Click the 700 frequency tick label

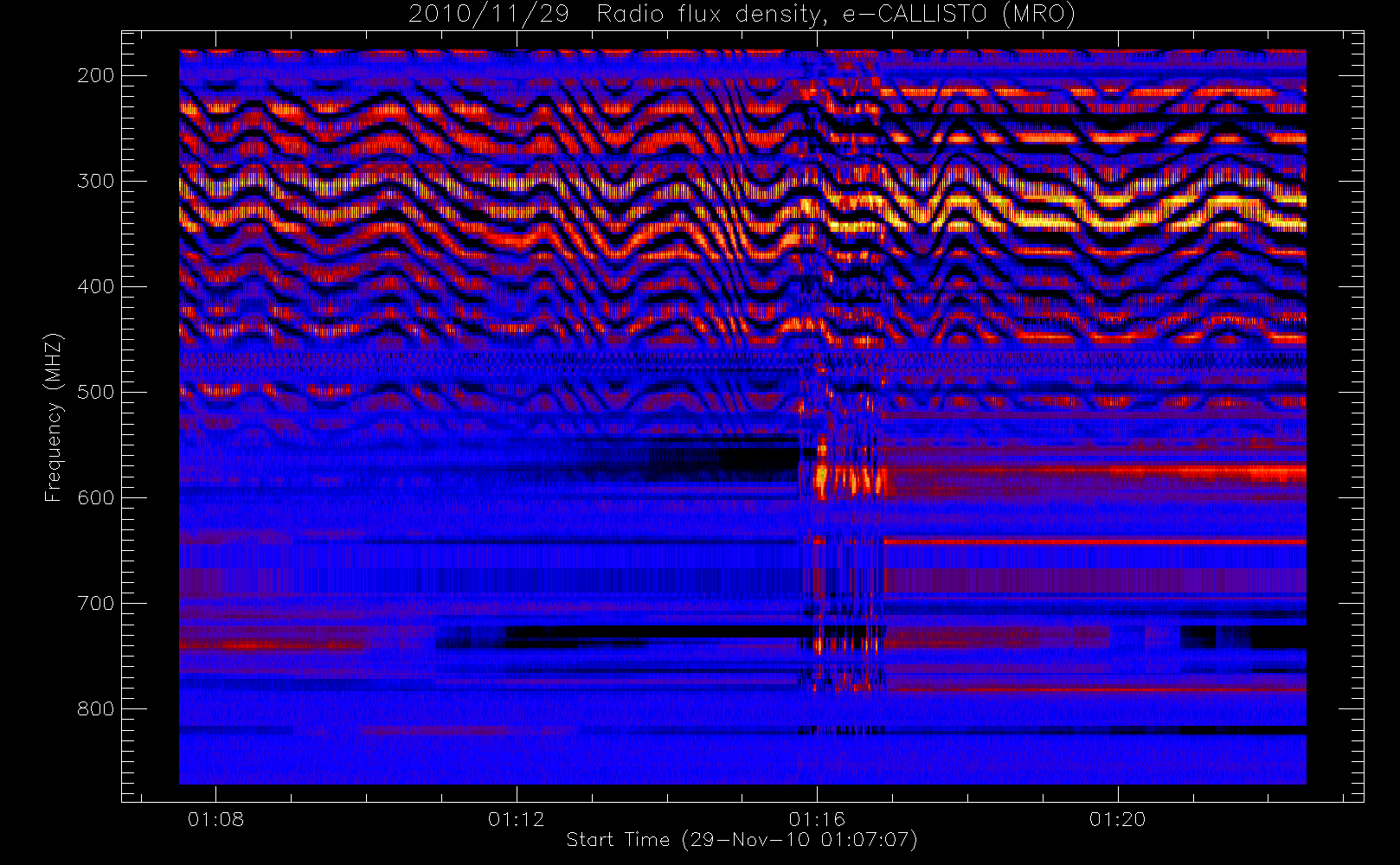96,603
